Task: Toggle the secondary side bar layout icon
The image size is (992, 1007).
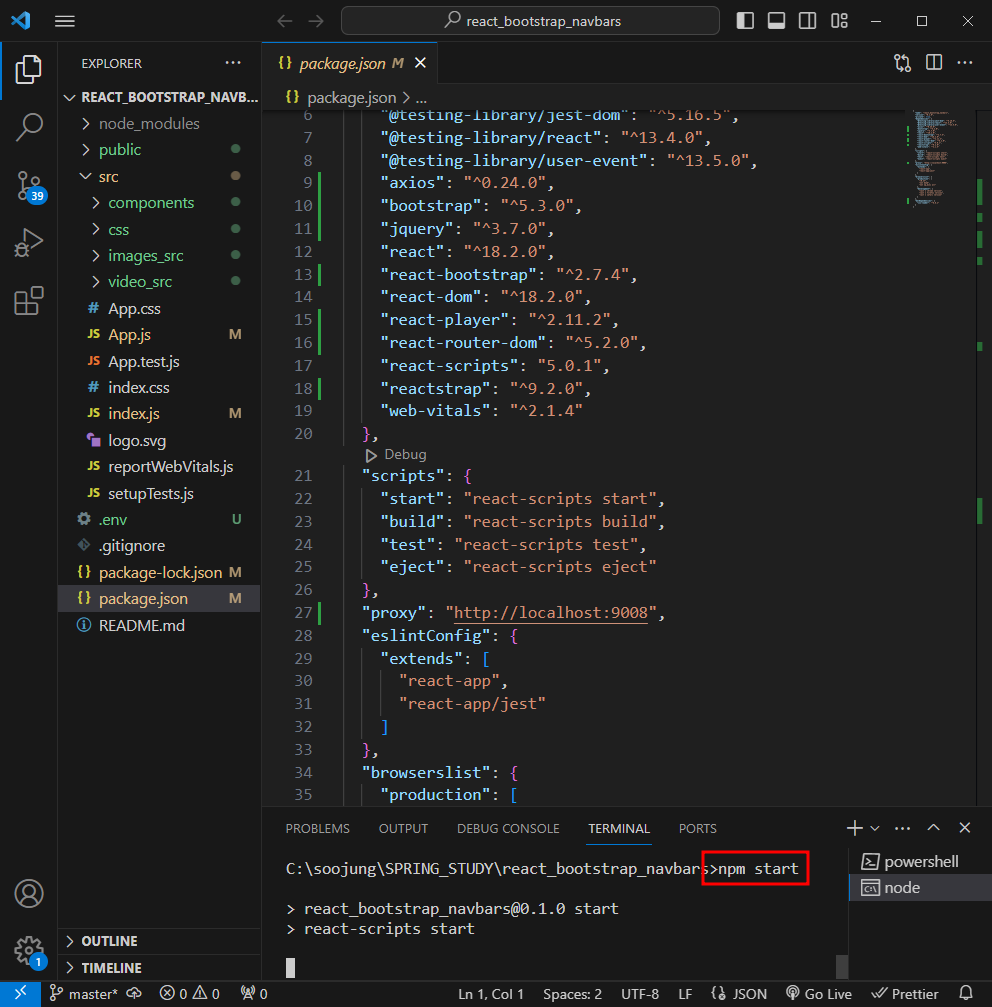Action: pos(808,21)
